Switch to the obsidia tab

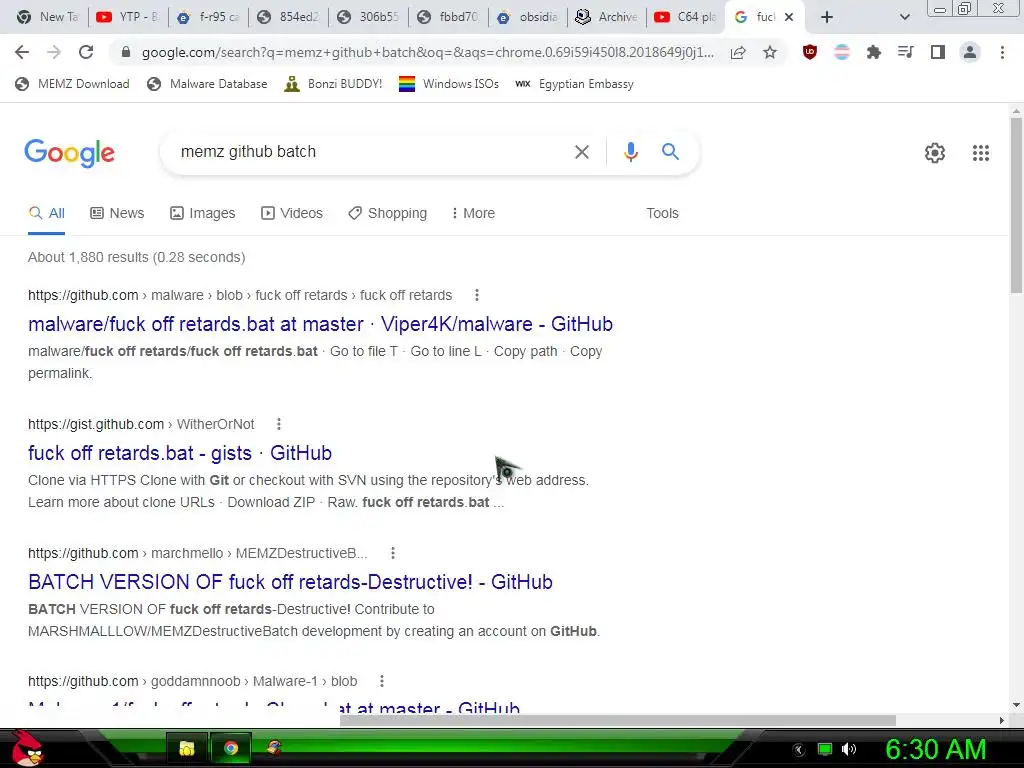(x=528, y=17)
